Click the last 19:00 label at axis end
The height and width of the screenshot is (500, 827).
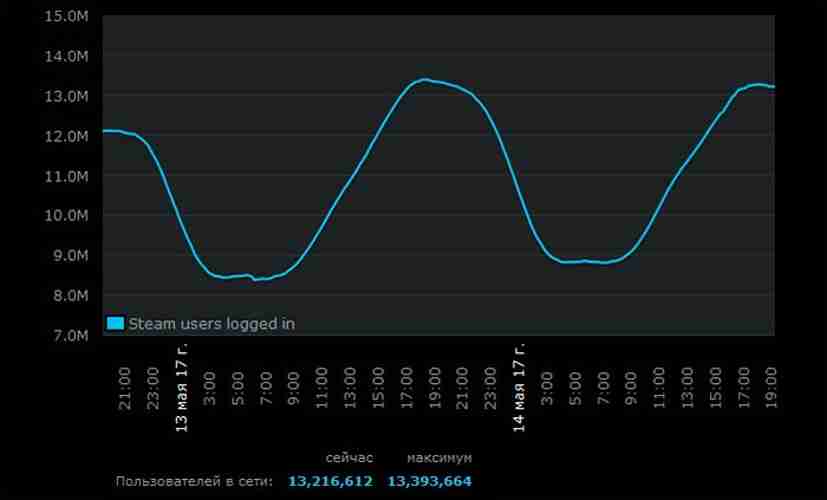click(770, 385)
